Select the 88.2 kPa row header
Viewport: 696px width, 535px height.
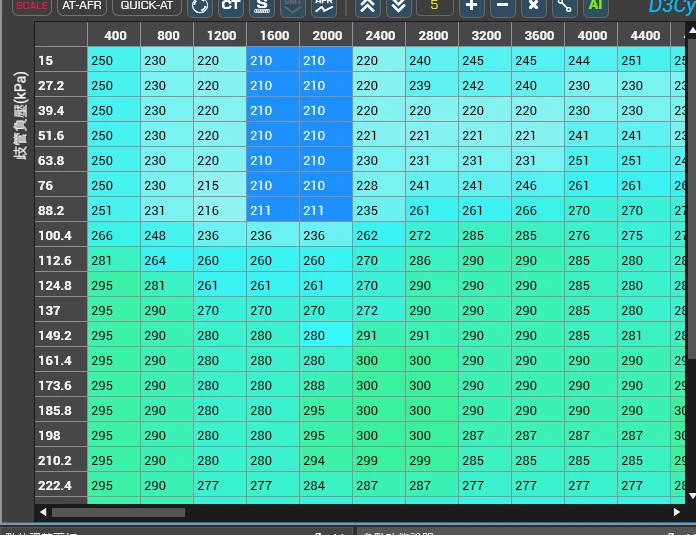(x=61, y=210)
